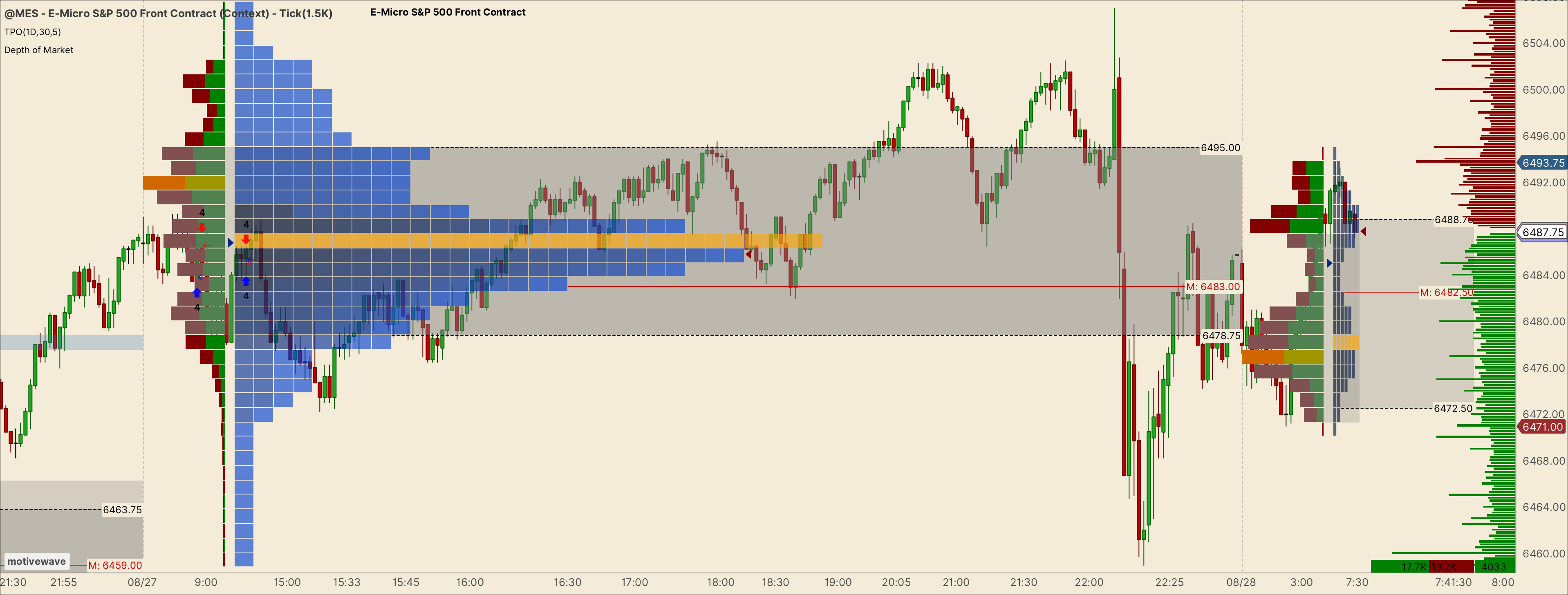This screenshot has height=595, width=1568.
Task: Click the red down arrow in the blue TPO profile
Action: (x=246, y=240)
